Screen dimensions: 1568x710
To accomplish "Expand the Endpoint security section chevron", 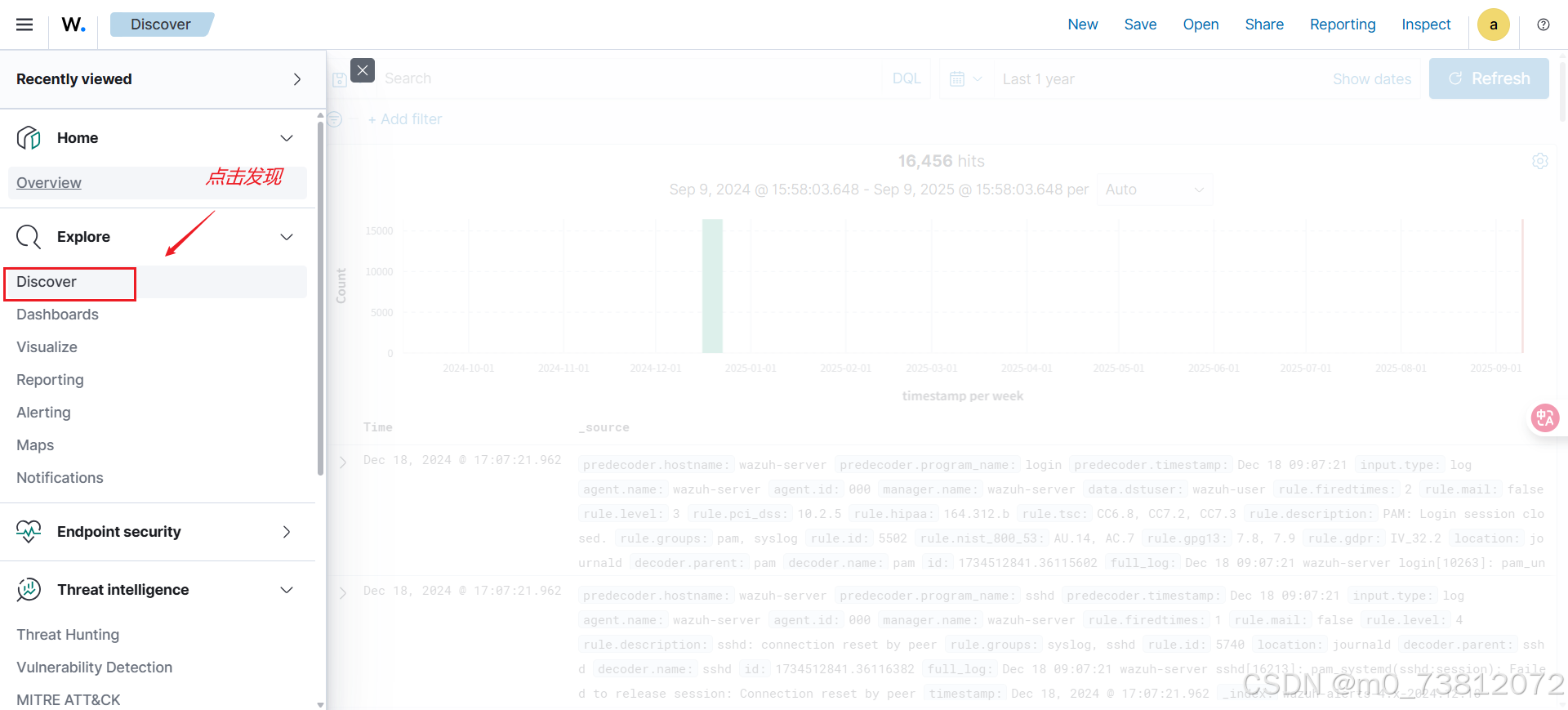I will 287,532.
